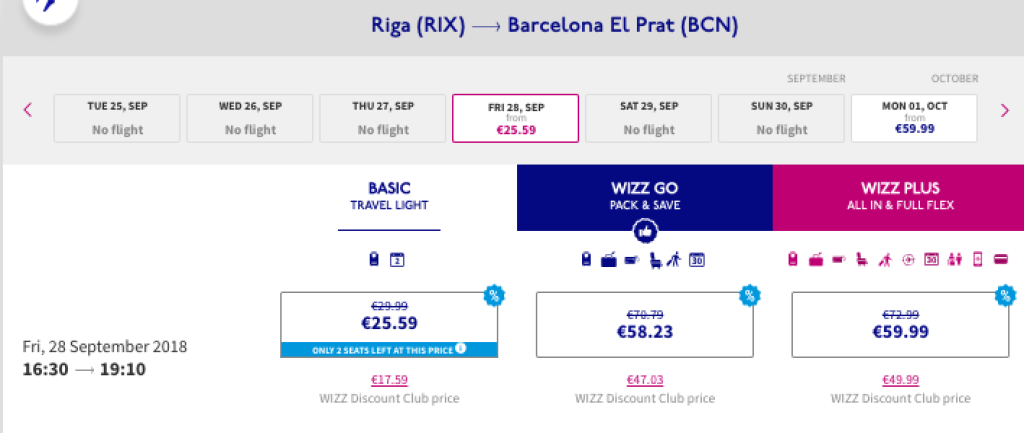The image size is (1024, 433).
Task: Click the WIZZ PLUS column header
Action: point(898,197)
